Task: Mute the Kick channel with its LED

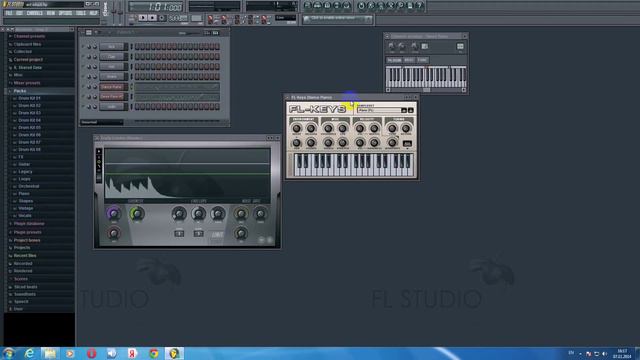Action: click(82, 47)
